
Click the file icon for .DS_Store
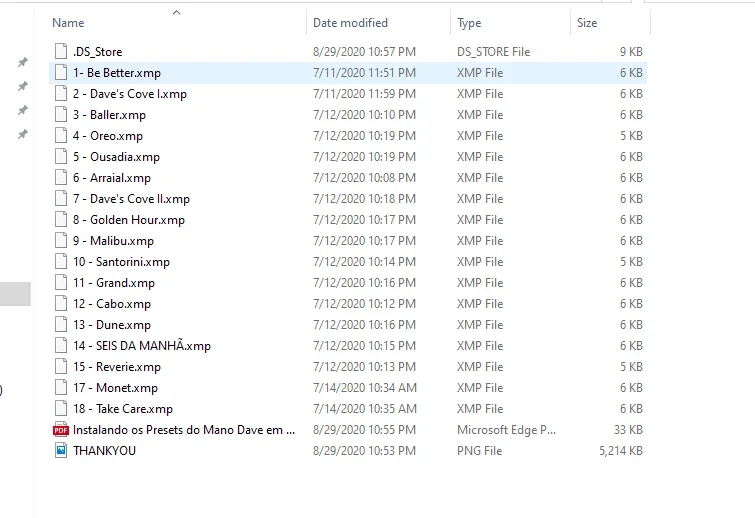coord(61,51)
